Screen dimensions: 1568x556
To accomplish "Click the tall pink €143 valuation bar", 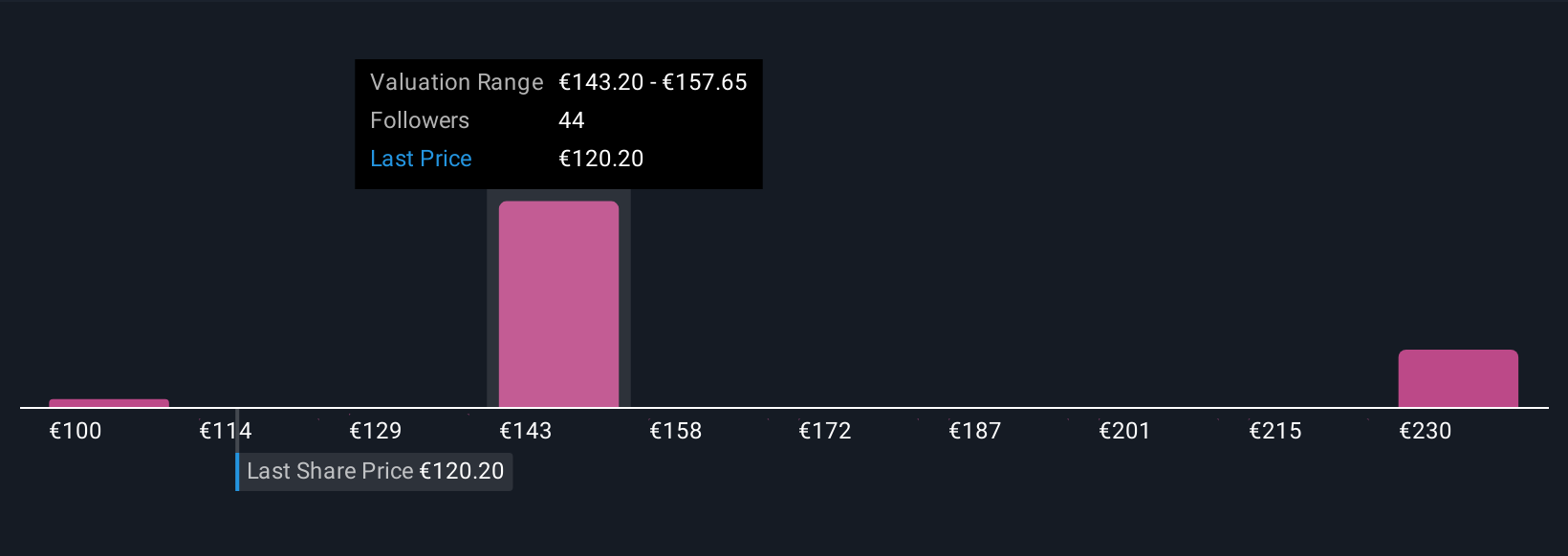I will pyautogui.click(x=558, y=304).
